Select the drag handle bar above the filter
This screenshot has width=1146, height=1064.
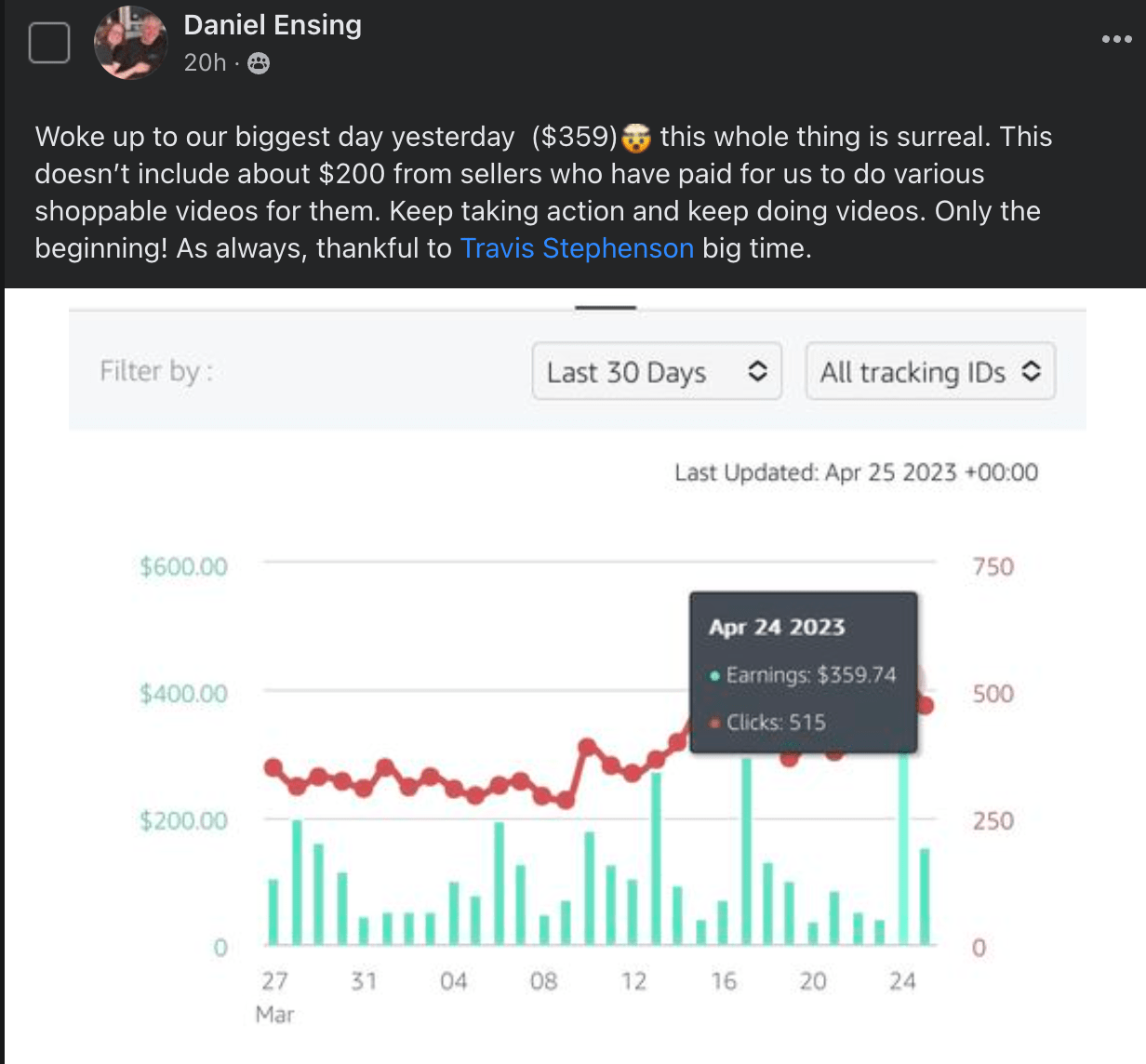(x=606, y=307)
